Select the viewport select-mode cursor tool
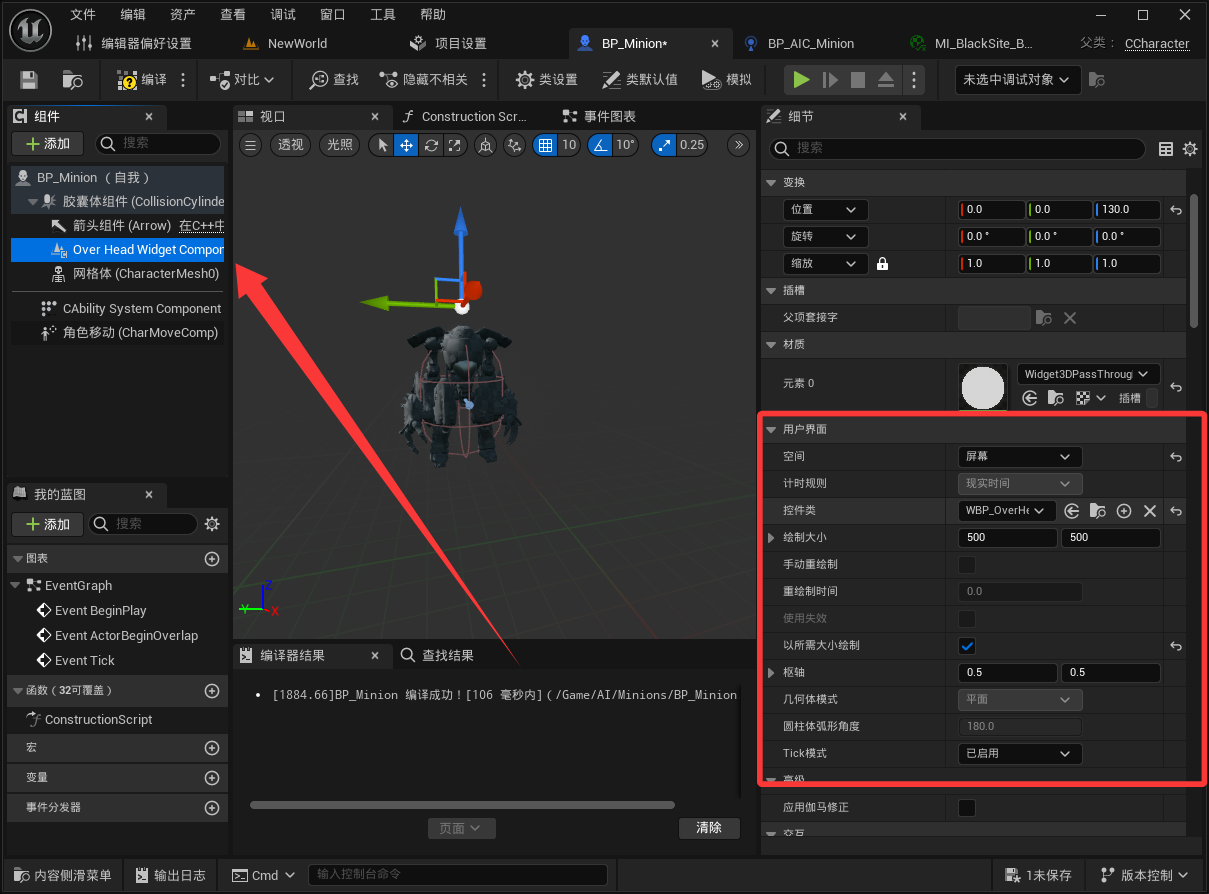The image size is (1209, 894). (382, 145)
